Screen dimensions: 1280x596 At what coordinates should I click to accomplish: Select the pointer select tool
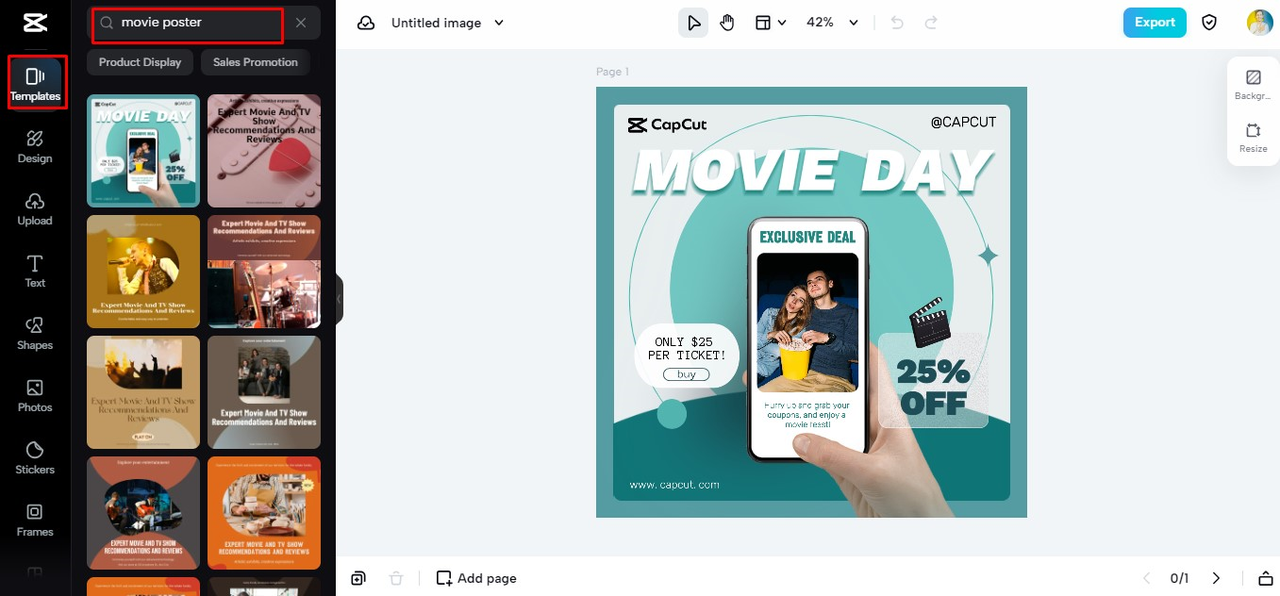(x=693, y=23)
